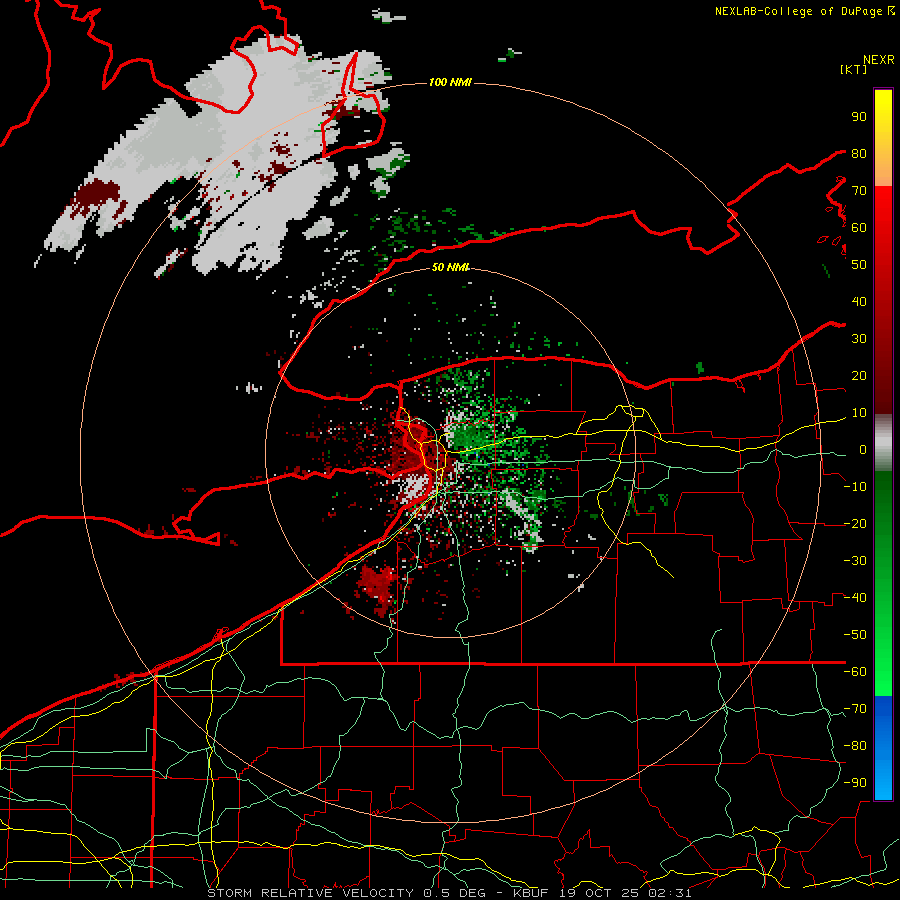The height and width of the screenshot is (900, 900).
Task: Click the 90 value on velocity scale
Action: [x=859, y=117]
